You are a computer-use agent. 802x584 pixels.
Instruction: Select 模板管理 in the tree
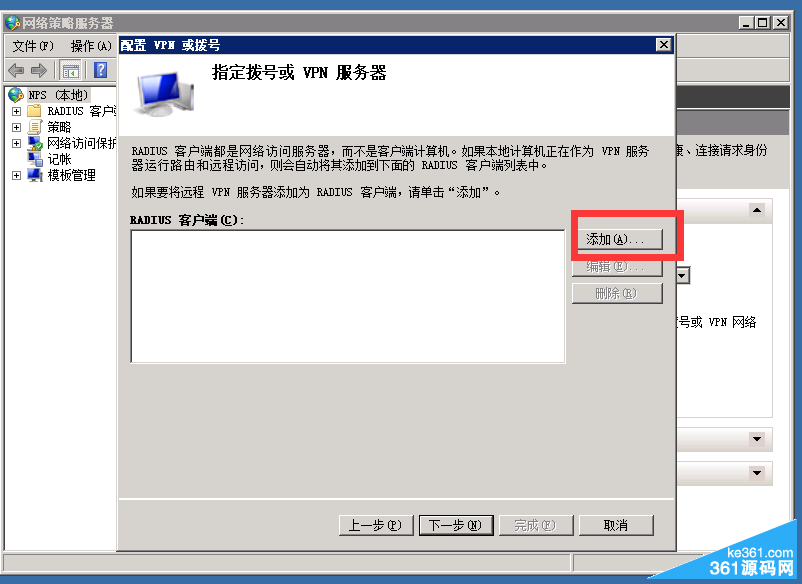point(72,175)
